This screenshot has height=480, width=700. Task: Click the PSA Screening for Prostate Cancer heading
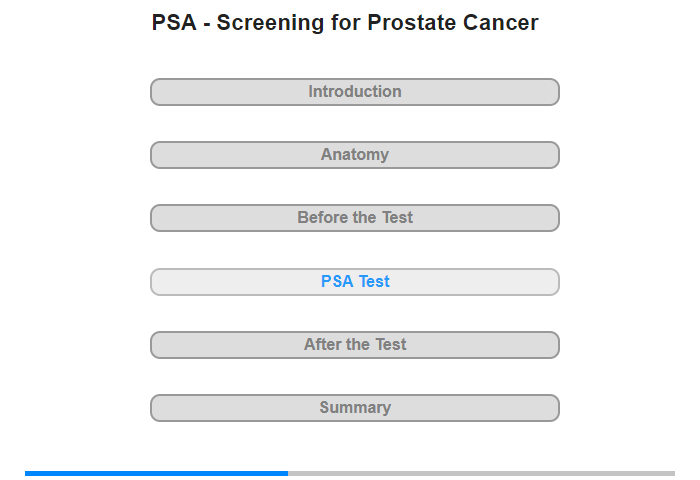[x=345, y=22]
